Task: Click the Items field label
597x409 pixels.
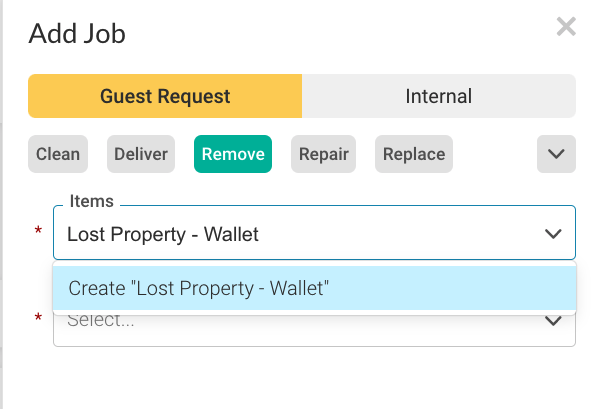Action: (91, 201)
